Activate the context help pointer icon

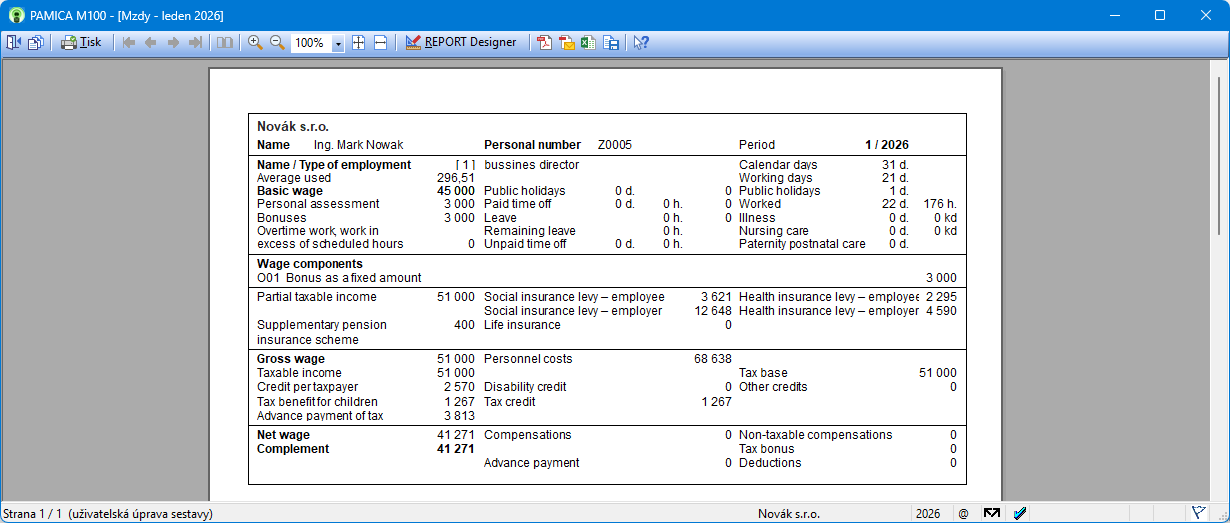pos(641,43)
